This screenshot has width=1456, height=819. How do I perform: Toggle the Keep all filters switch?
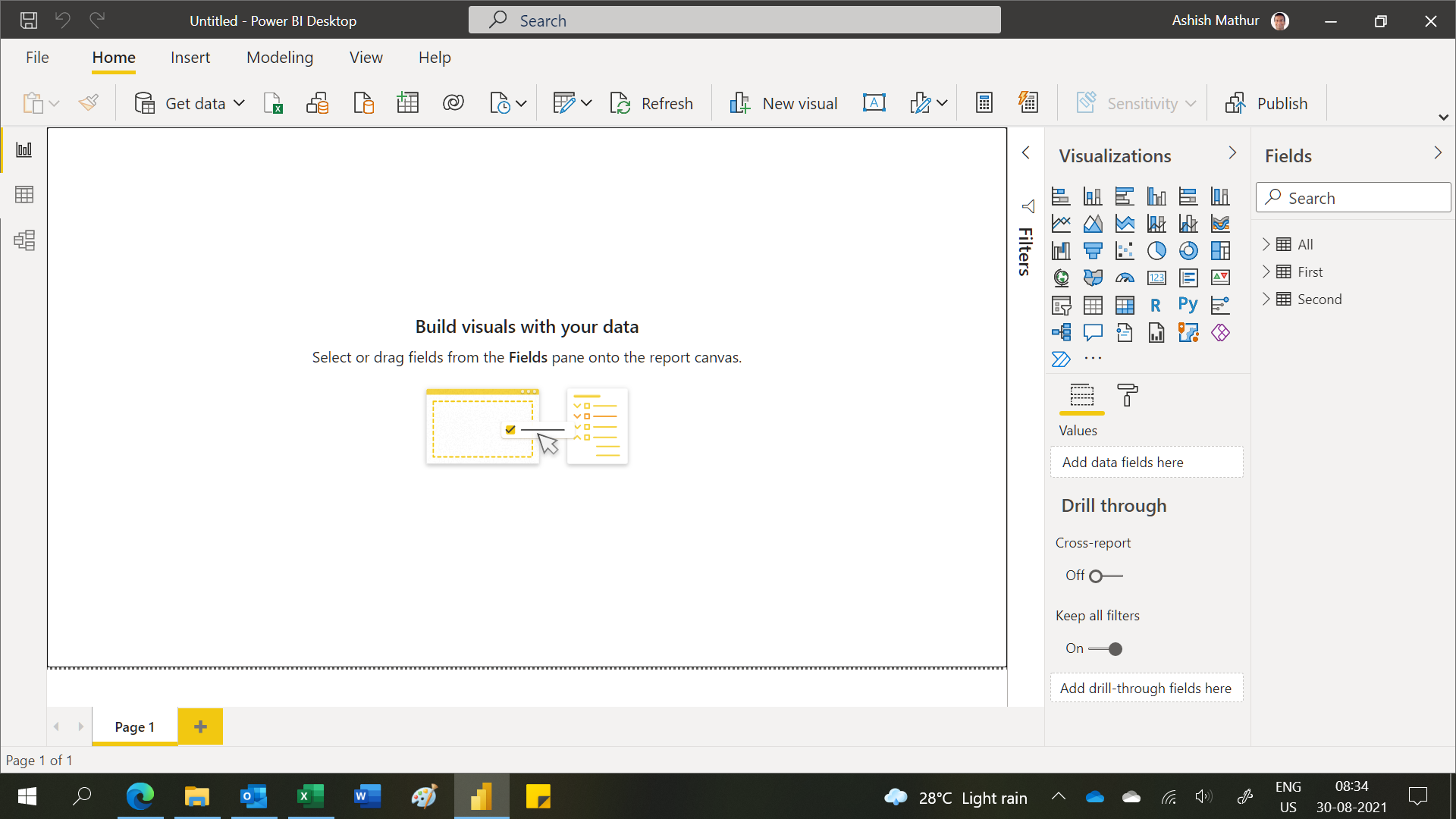pyautogui.click(x=1106, y=649)
